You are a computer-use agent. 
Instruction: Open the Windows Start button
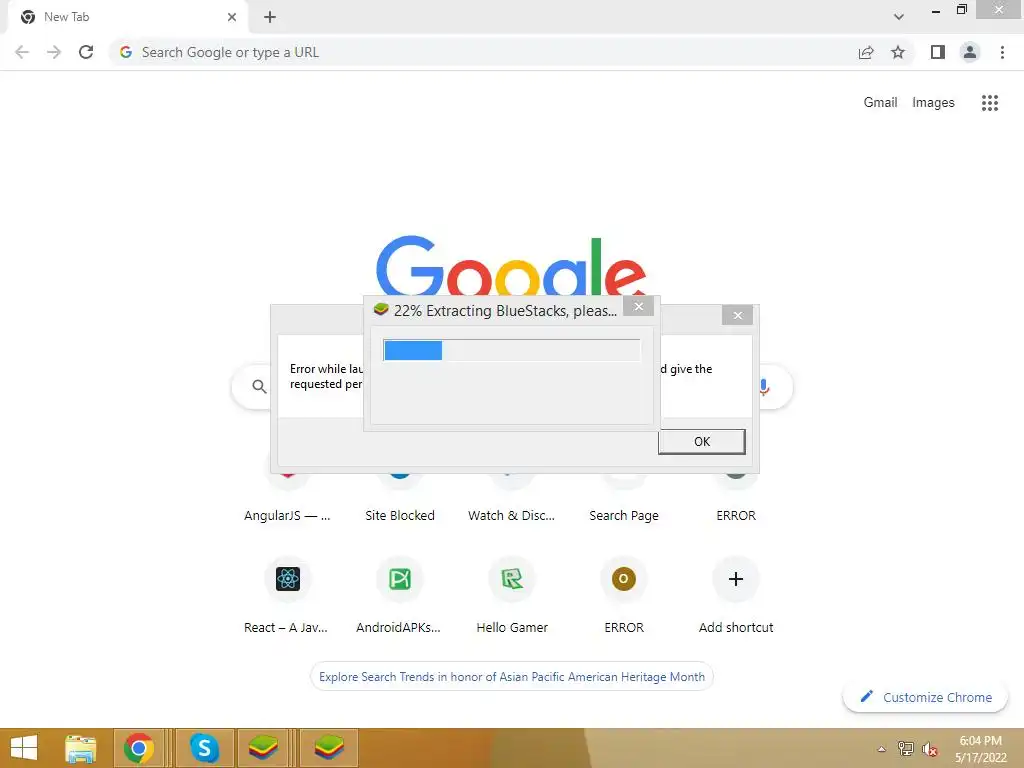(x=24, y=748)
